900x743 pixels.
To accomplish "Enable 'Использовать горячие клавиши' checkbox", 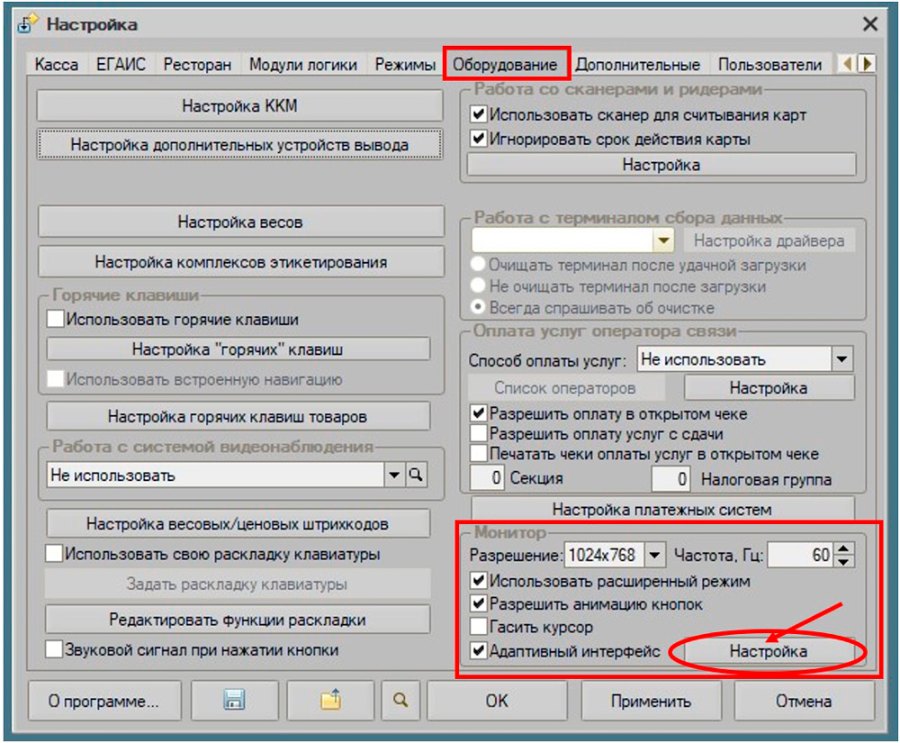I will (x=56, y=319).
